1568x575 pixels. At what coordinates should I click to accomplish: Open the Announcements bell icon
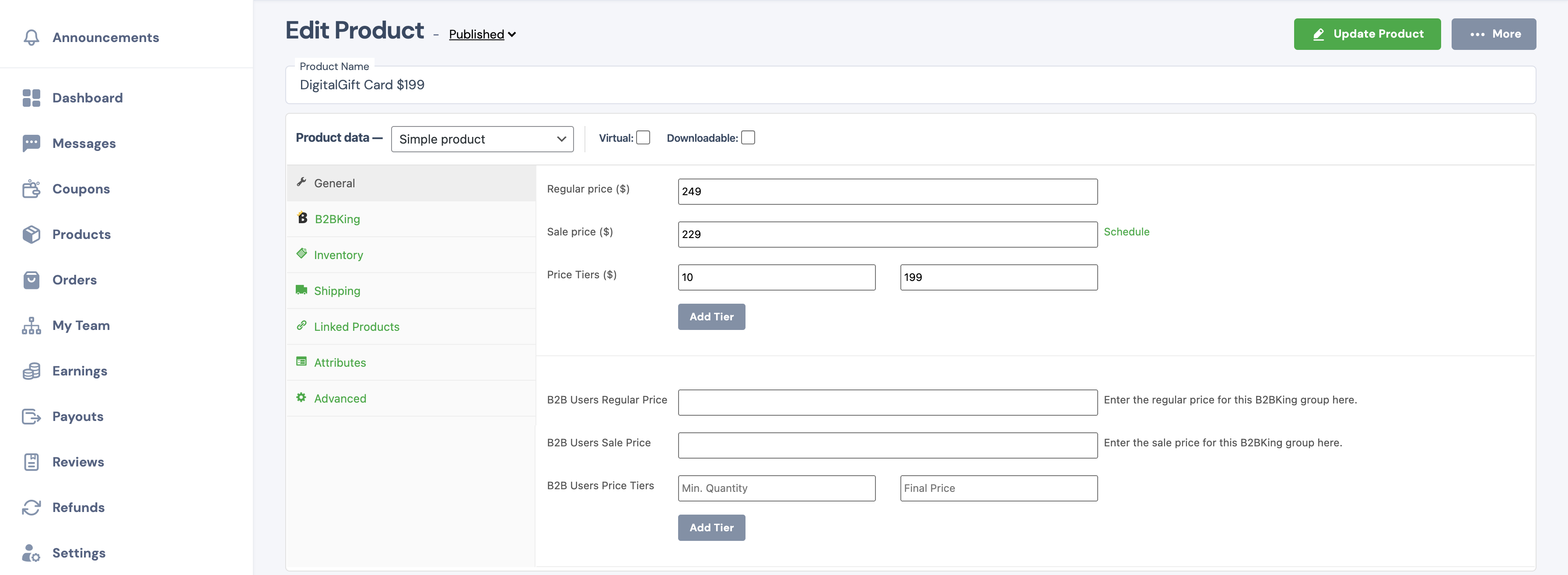[31, 37]
